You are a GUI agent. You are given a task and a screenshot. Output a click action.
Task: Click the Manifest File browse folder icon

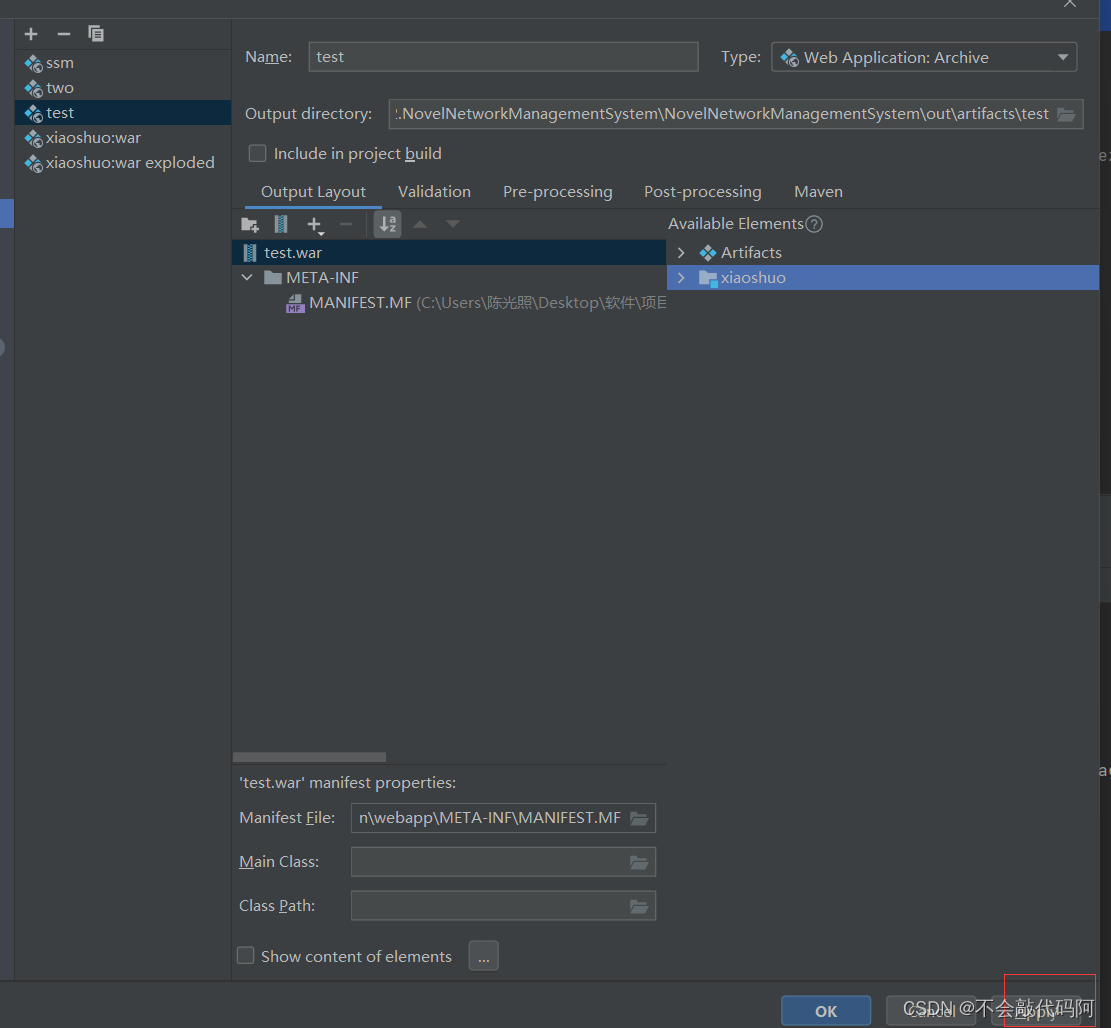point(639,818)
